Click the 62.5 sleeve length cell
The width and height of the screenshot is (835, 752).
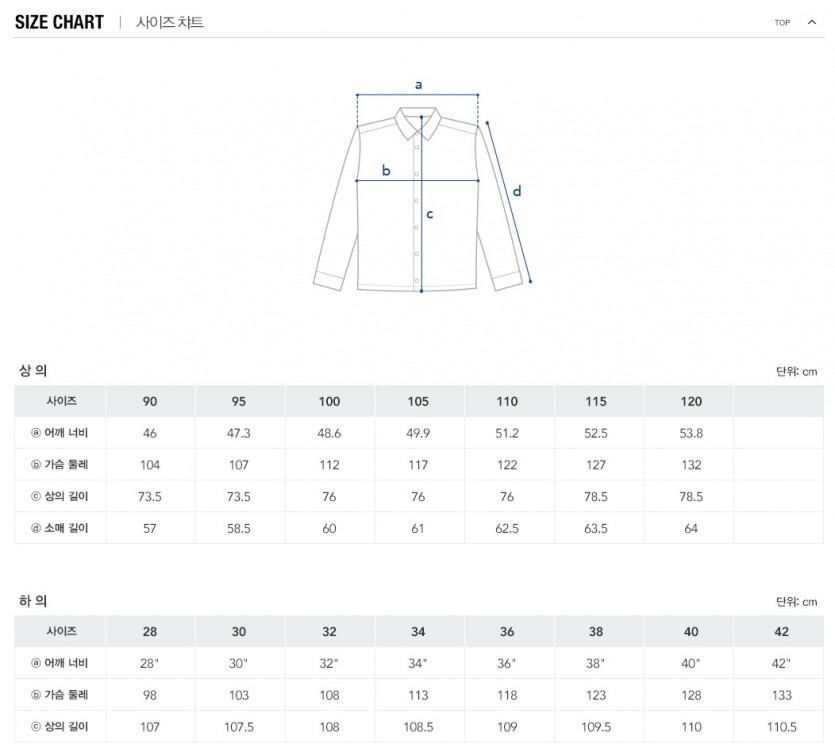click(x=507, y=528)
